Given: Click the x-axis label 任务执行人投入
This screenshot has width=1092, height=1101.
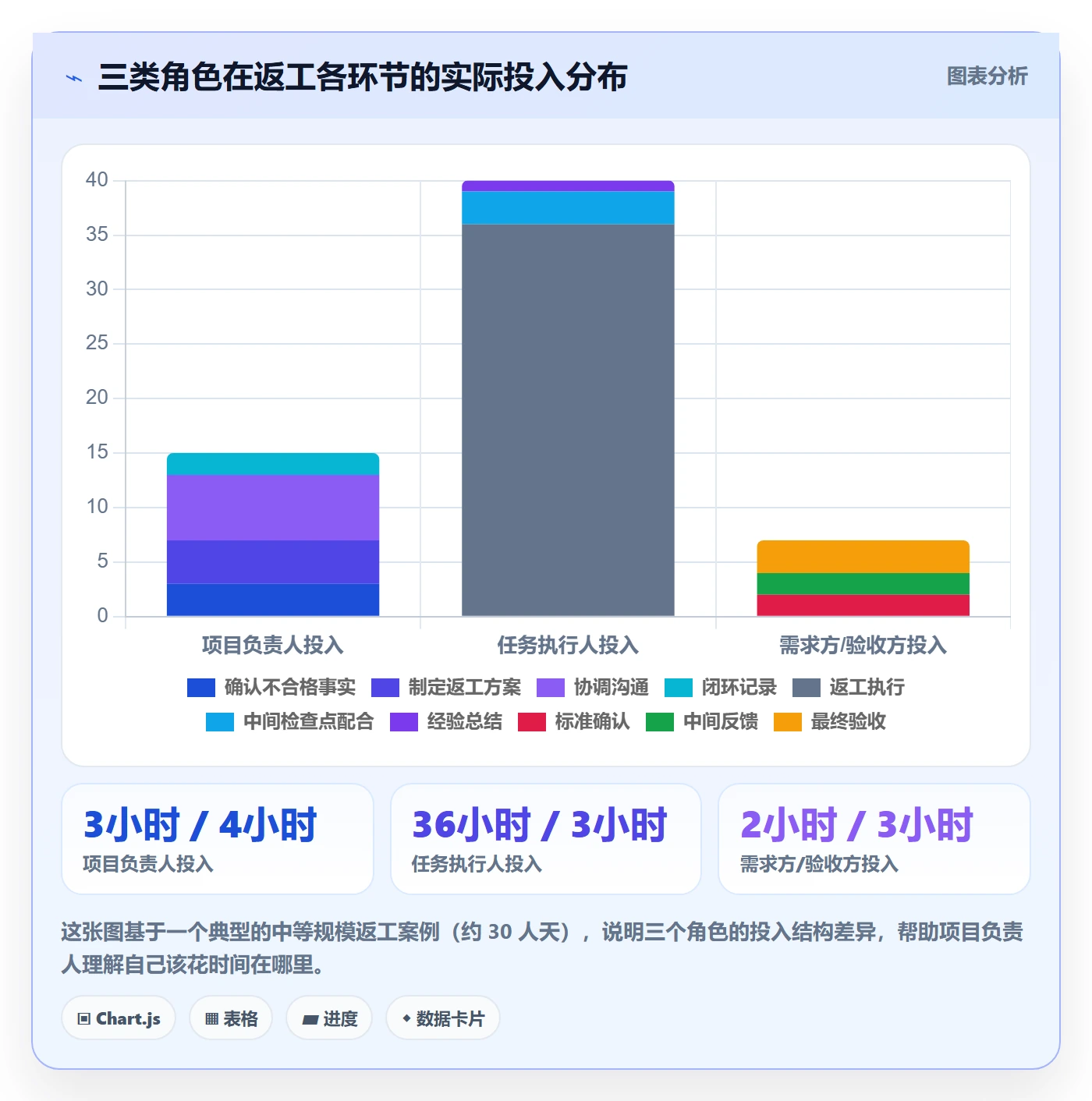Looking at the screenshot, I should coord(568,645).
